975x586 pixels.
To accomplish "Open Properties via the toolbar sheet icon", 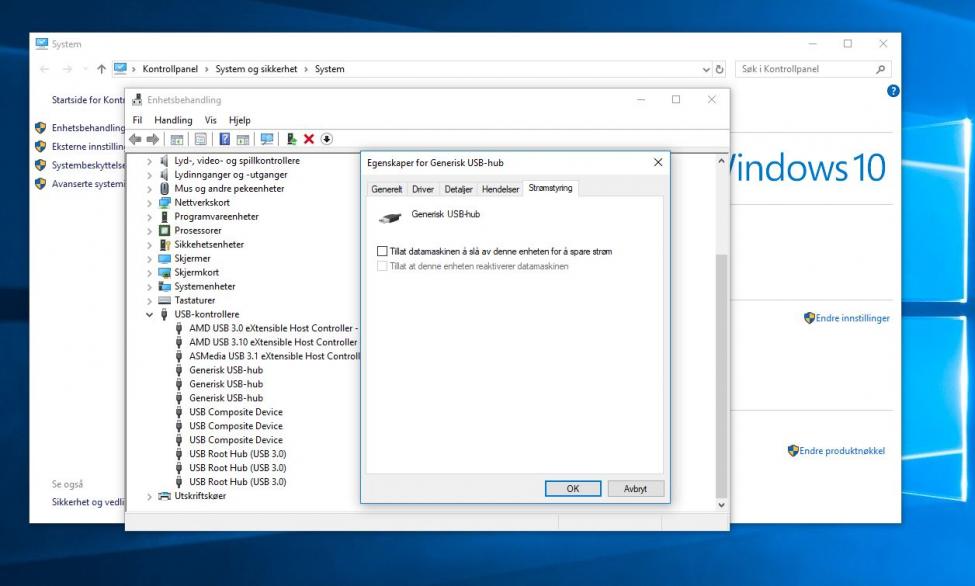I will point(200,139).
